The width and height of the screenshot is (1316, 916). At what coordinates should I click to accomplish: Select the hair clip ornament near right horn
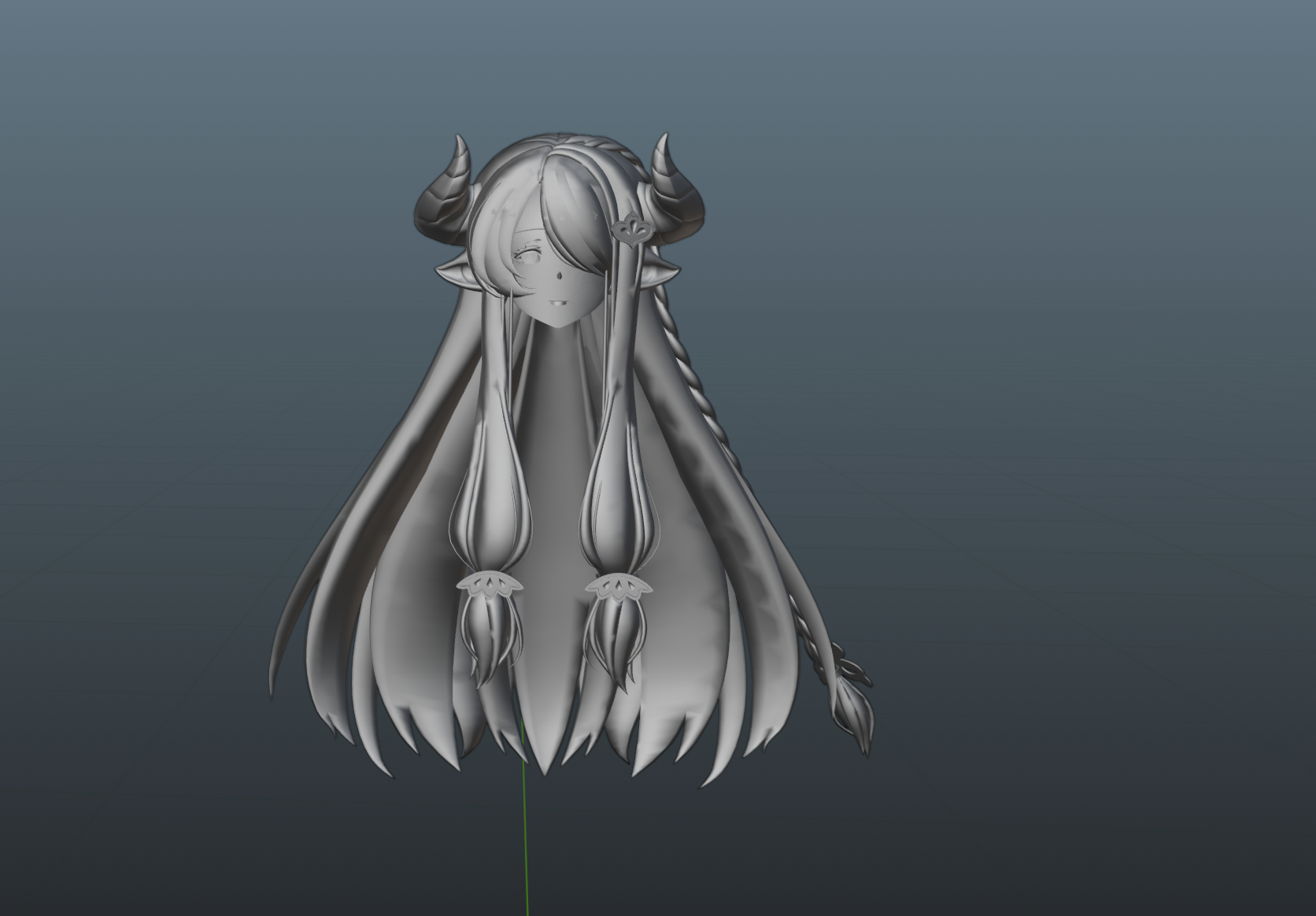coord(627,230)
